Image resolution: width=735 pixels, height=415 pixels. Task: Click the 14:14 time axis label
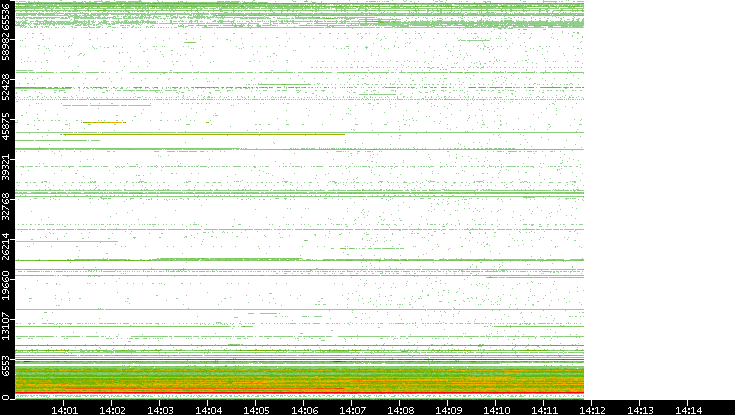click(688, 409)
